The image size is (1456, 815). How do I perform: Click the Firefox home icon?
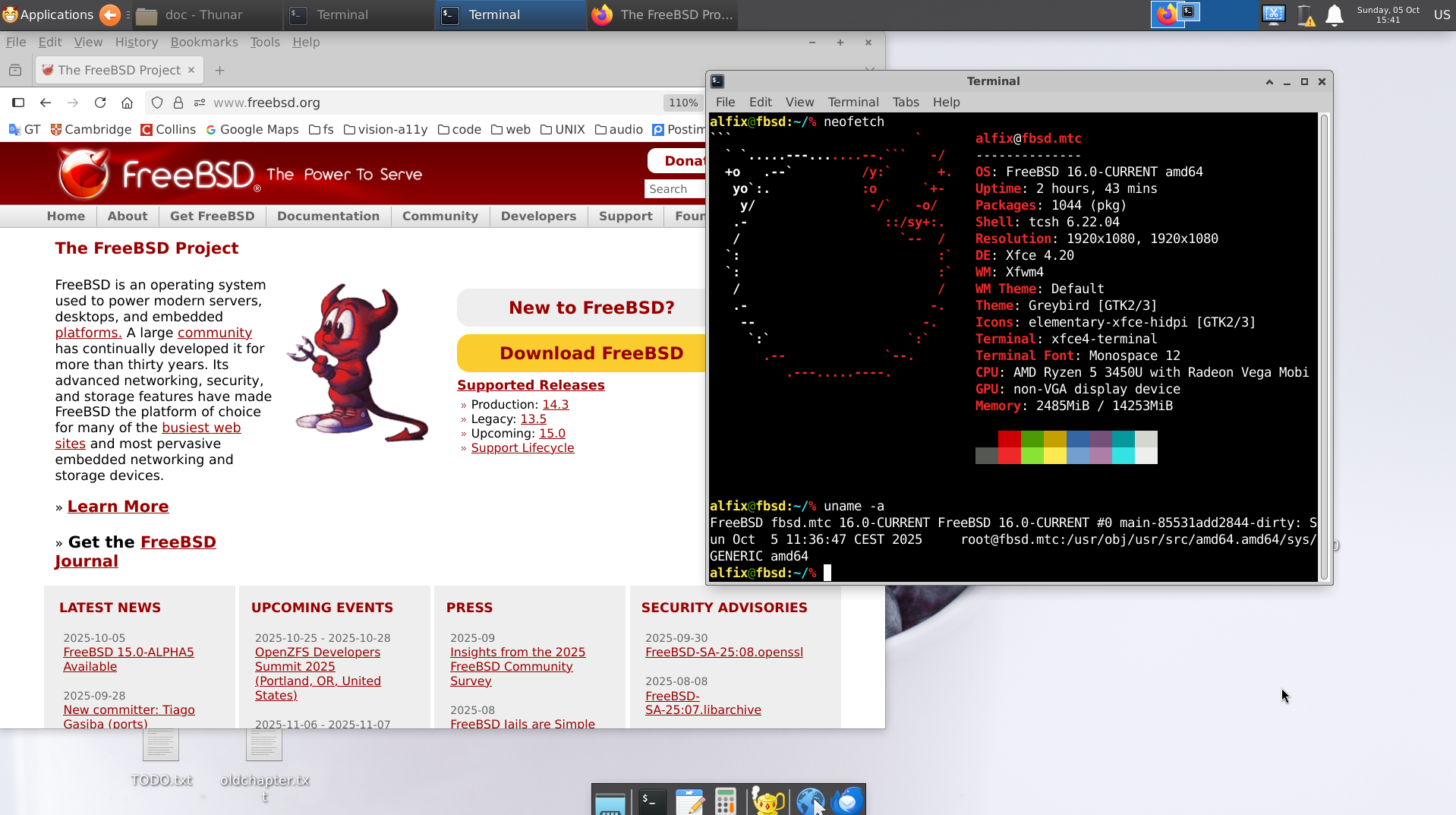tap(127, 103)
